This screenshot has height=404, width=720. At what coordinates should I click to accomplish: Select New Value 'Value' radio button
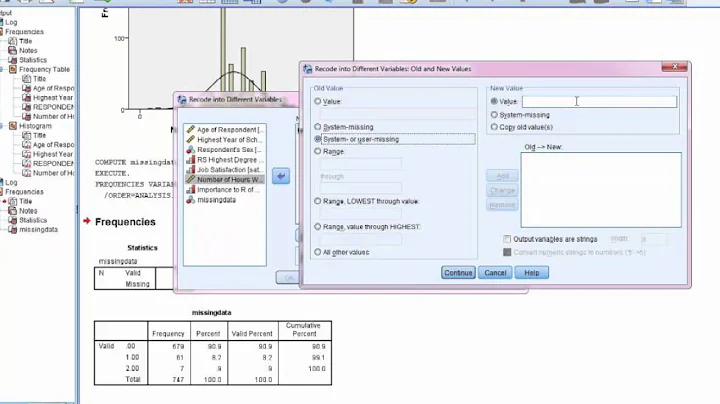pyautogui.click(x=494, y=101)
